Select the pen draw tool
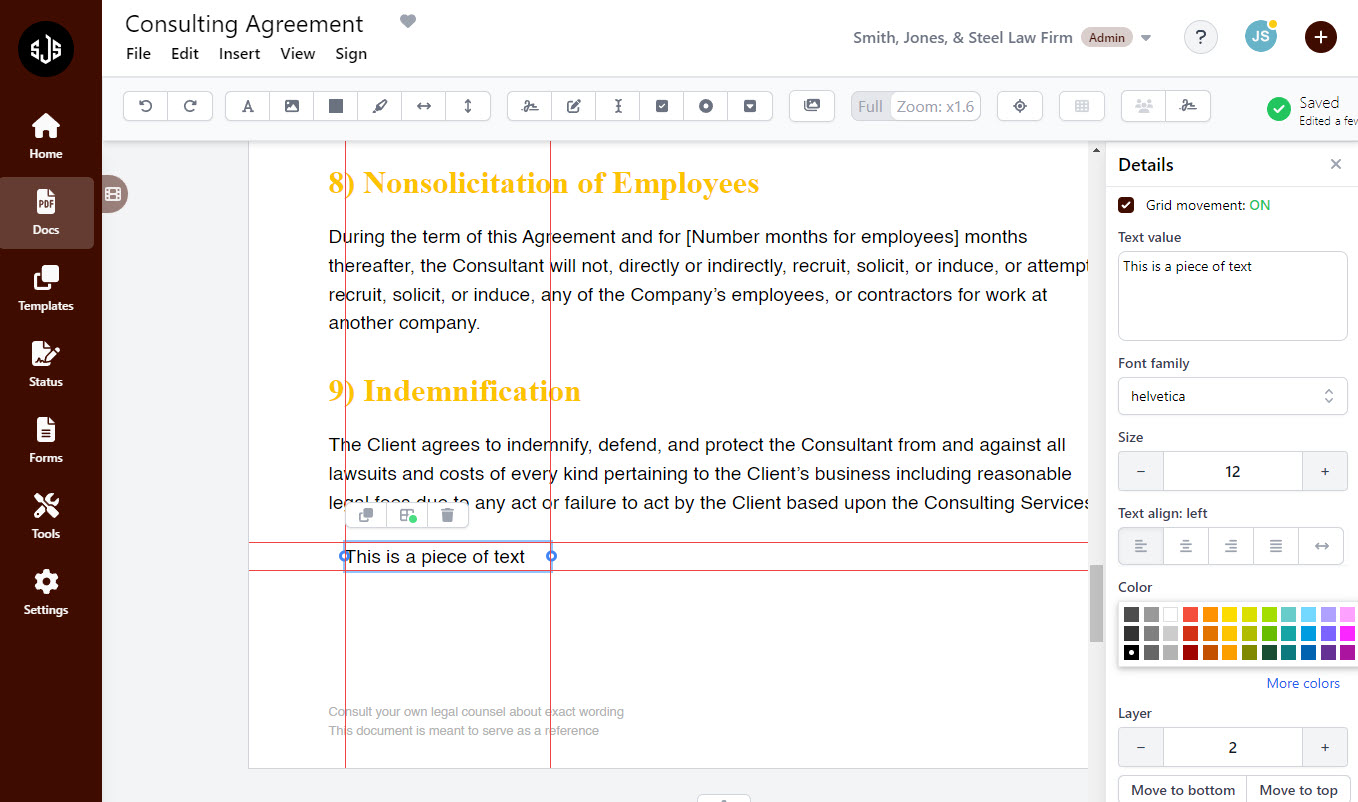This screenshot has height=802, width=1358. pos(380,106)
